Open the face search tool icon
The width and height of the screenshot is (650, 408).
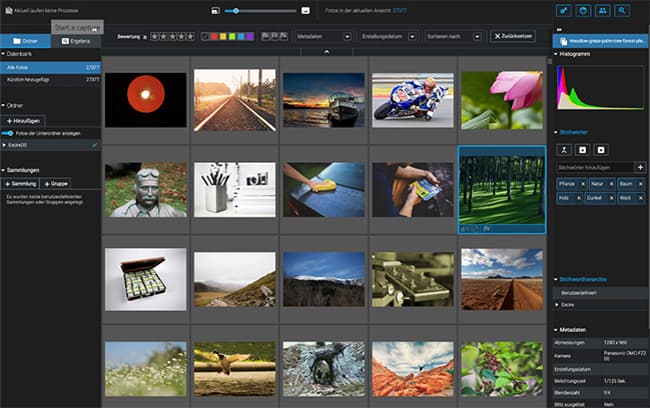pyautogui.click(x=583, y=11)
